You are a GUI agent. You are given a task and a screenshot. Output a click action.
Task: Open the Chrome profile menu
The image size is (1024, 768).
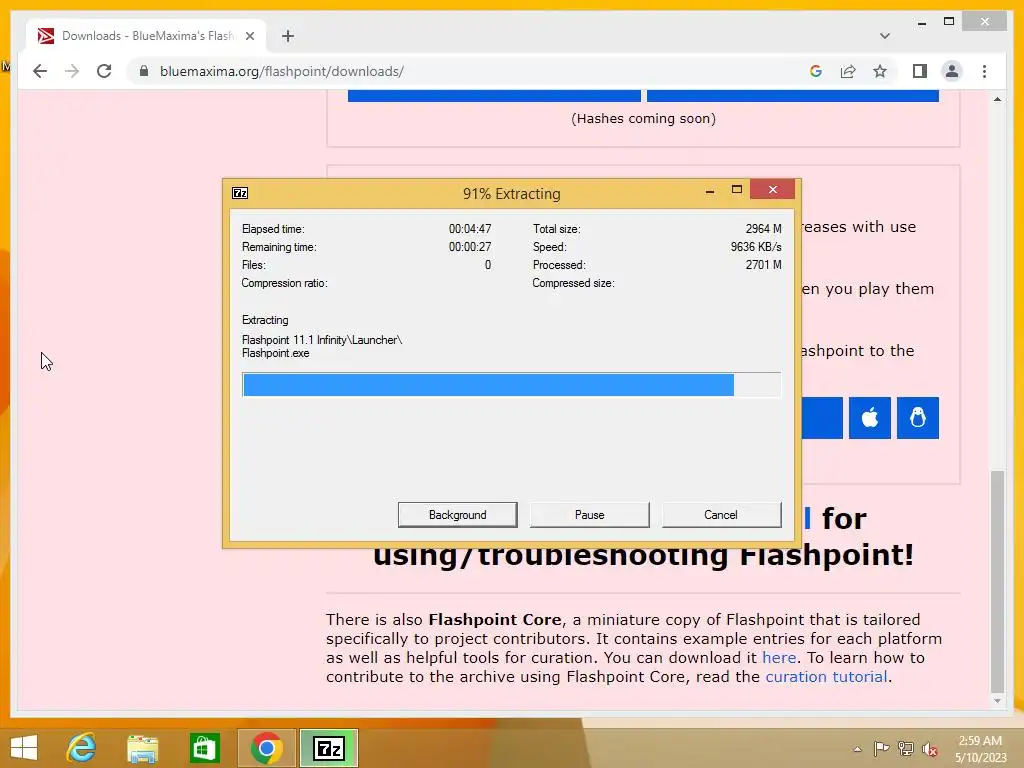click(952, 71)
